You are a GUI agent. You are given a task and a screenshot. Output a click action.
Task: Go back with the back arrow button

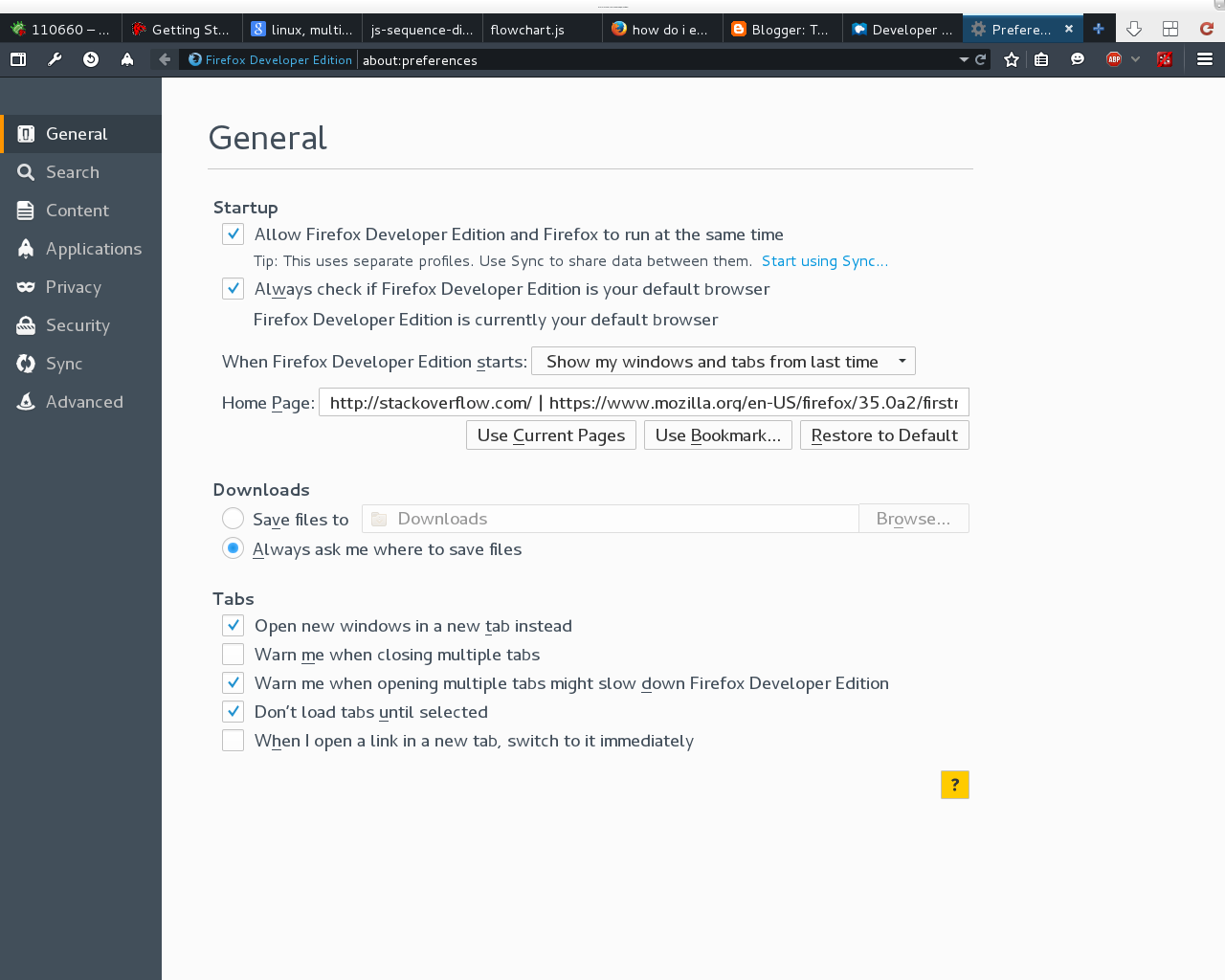tap(165, 59)
